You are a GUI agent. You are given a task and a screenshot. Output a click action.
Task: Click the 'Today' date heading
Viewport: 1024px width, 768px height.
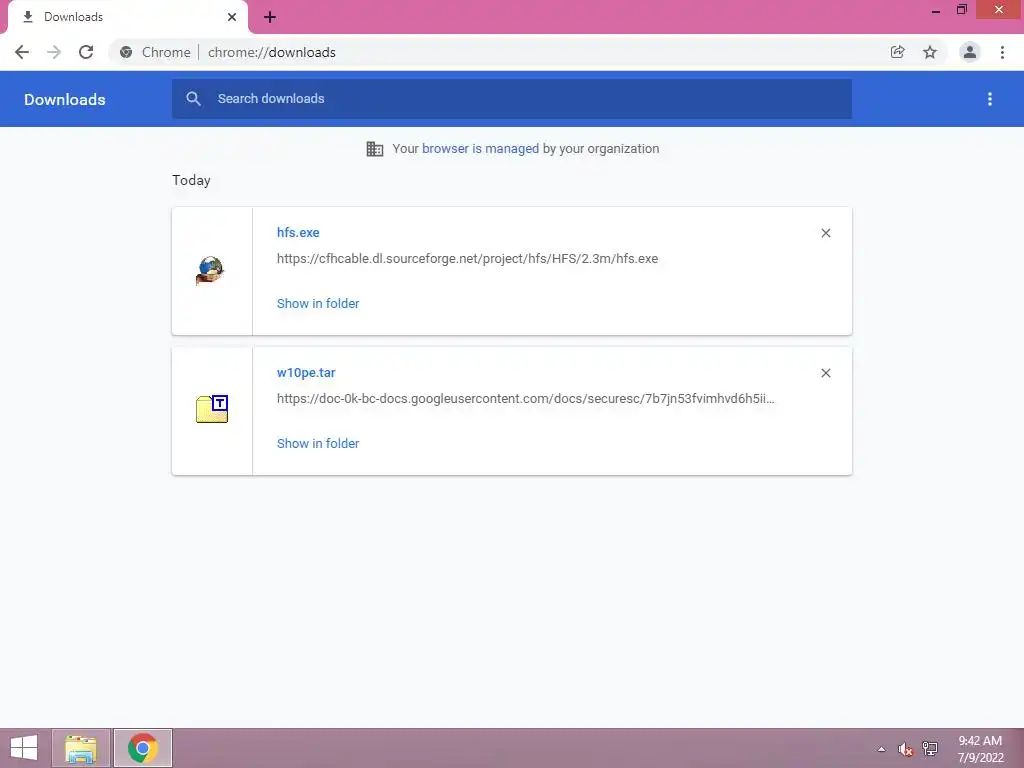point(191,180)
